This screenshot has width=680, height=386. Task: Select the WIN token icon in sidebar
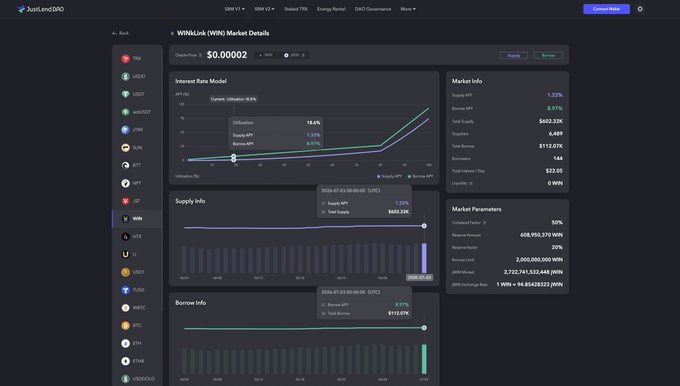tap(125, 219)
